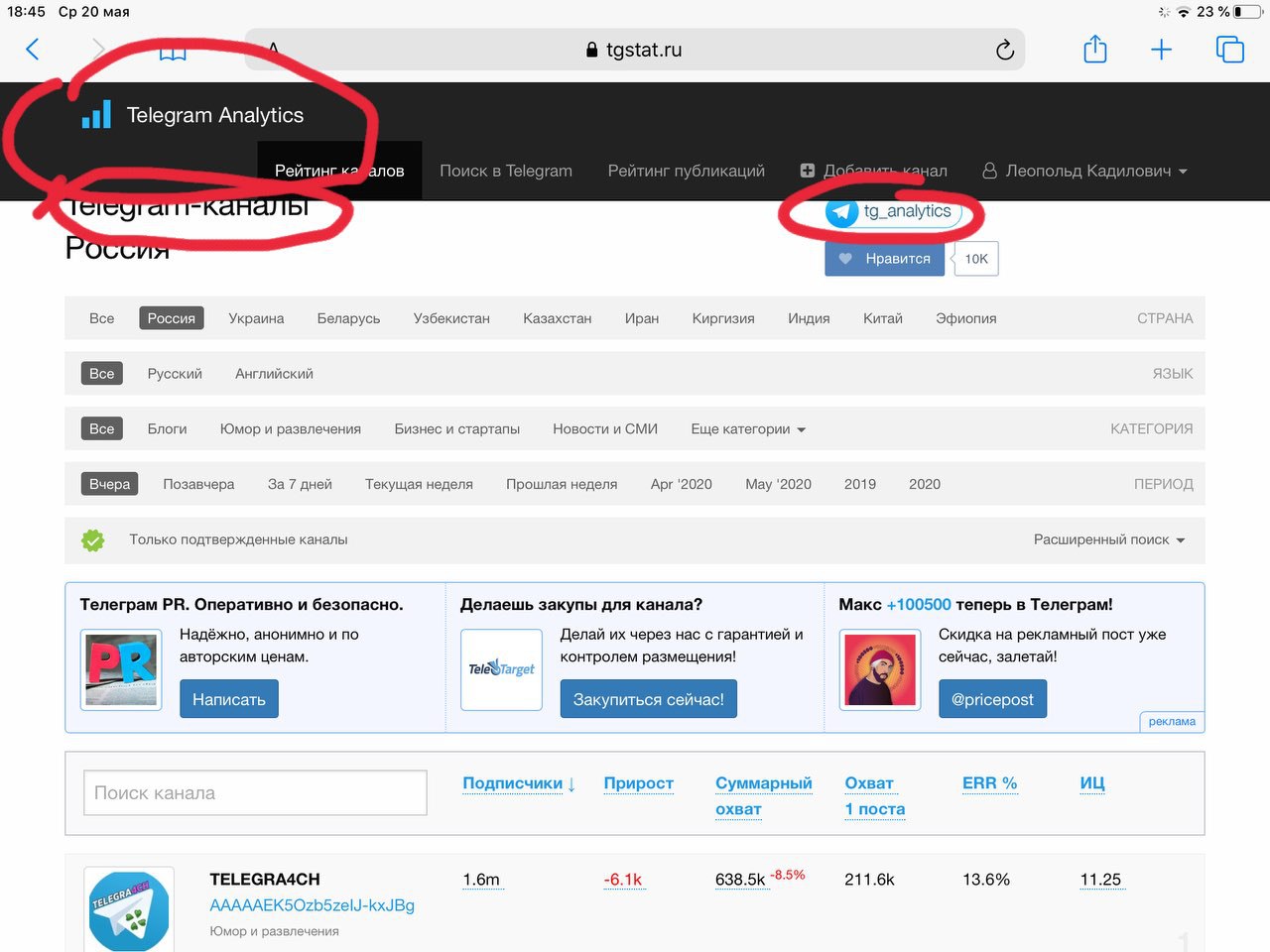This screenshot has height=952, width=1270.
Task: Focus the Поиск канала search field
Action: pyautogui.click(x=255, y=793)
